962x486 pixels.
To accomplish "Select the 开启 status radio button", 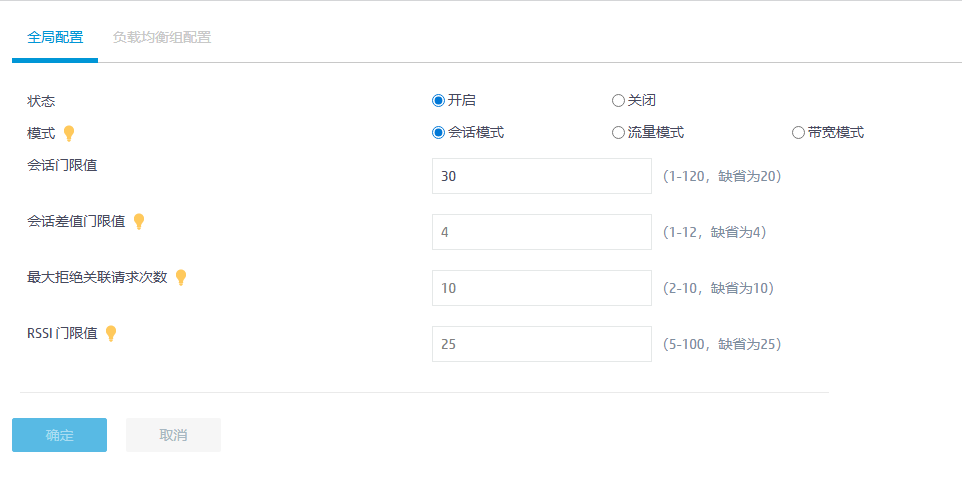I will coord(438,100).
